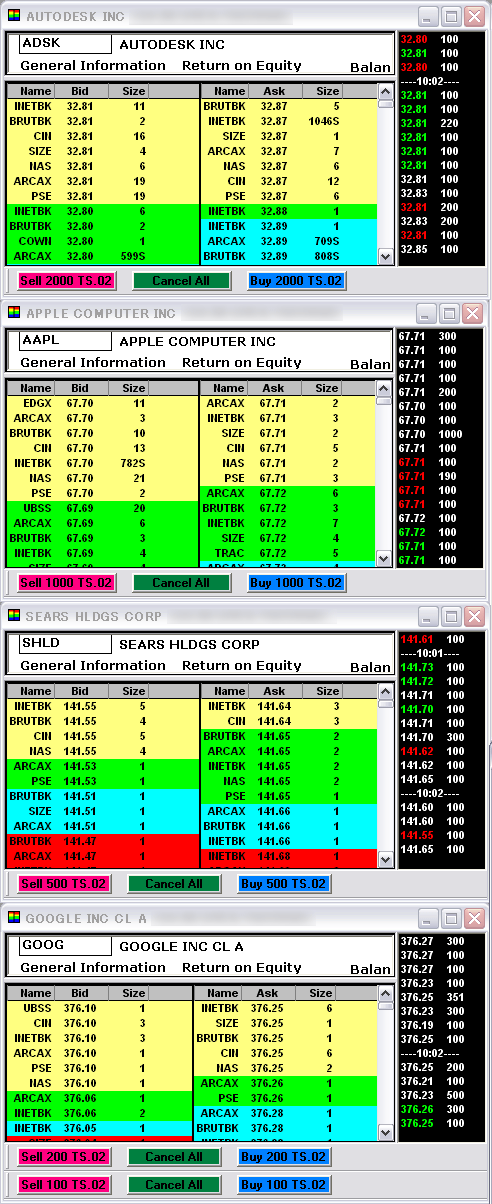Screen dimensions: 492x1204
Task: Select INETBK bid row with size 782S
Action: (102, 463)
